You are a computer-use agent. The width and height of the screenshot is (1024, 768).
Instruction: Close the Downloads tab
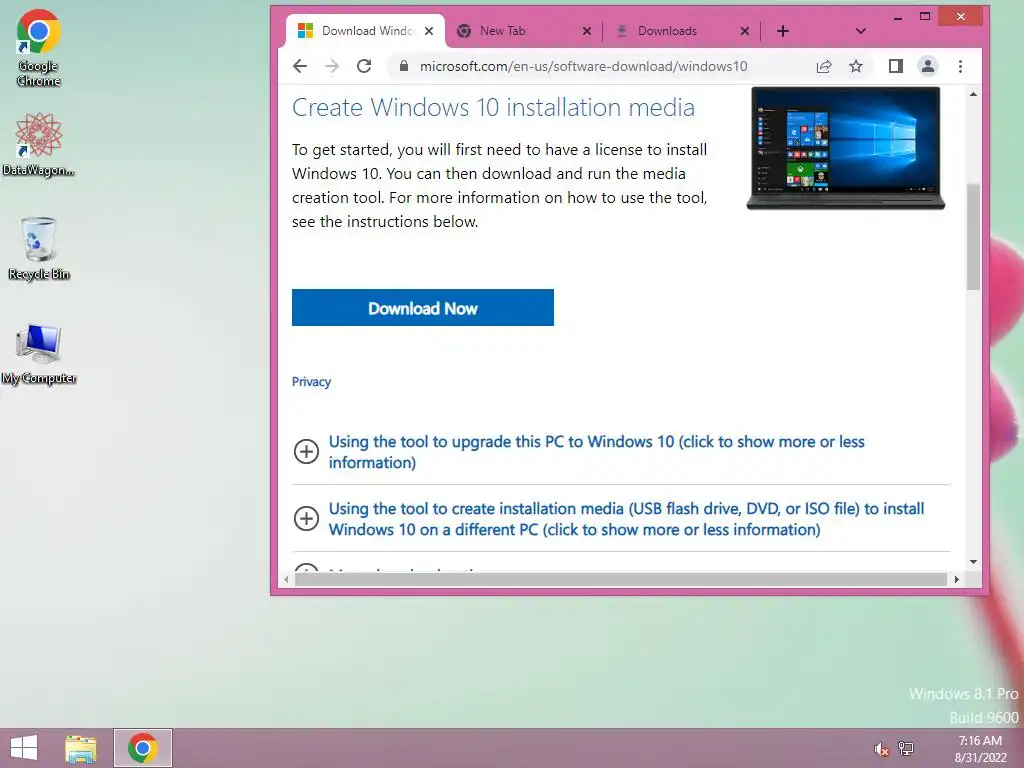744,31
